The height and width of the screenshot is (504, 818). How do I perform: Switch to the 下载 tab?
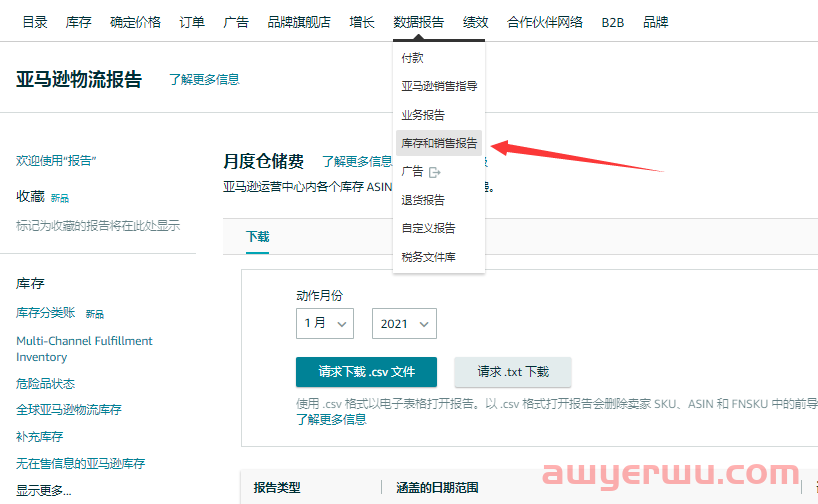tap(258, 237)
